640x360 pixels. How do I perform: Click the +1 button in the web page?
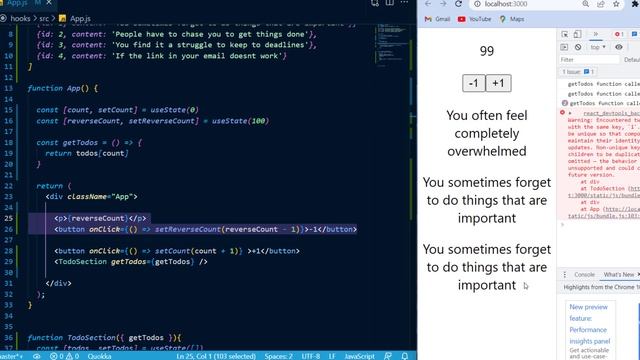[498, 83]
